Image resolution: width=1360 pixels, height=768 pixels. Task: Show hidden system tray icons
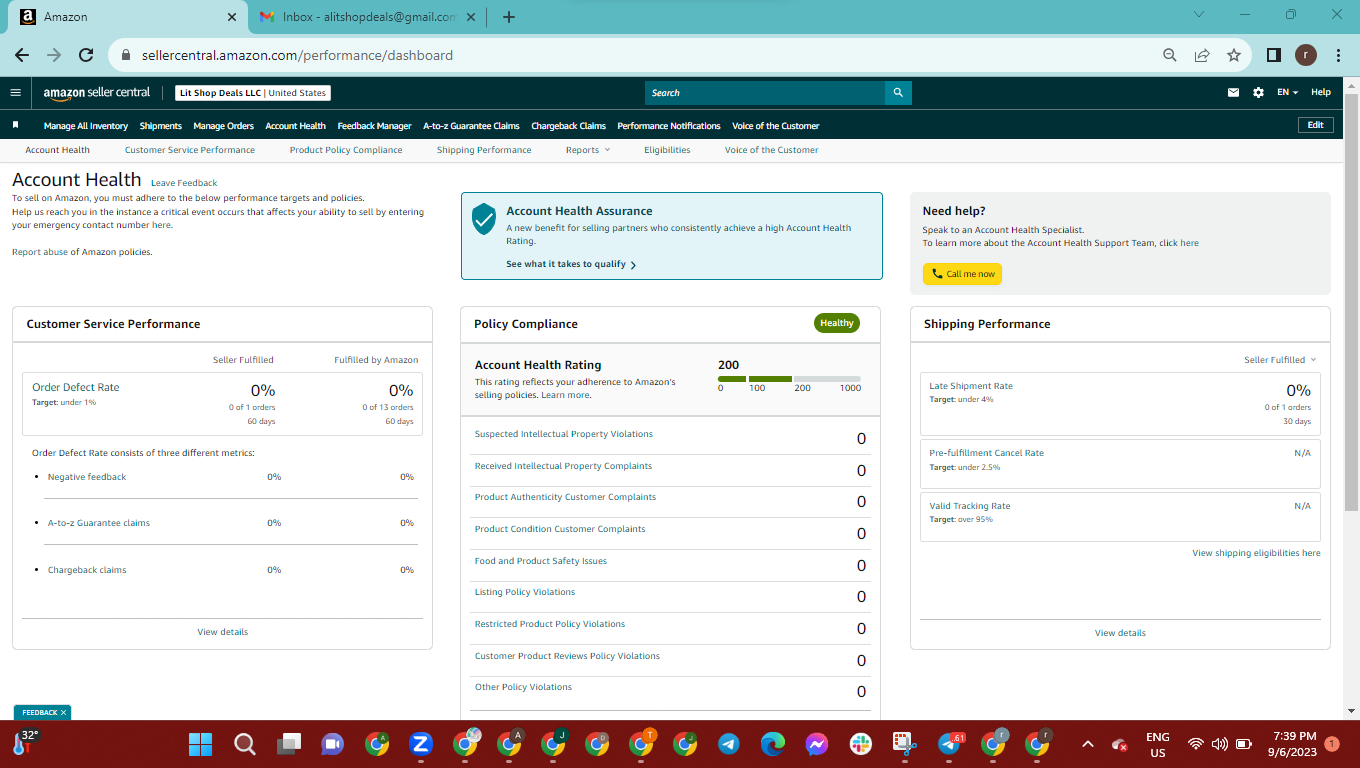tap(1088, 744)
